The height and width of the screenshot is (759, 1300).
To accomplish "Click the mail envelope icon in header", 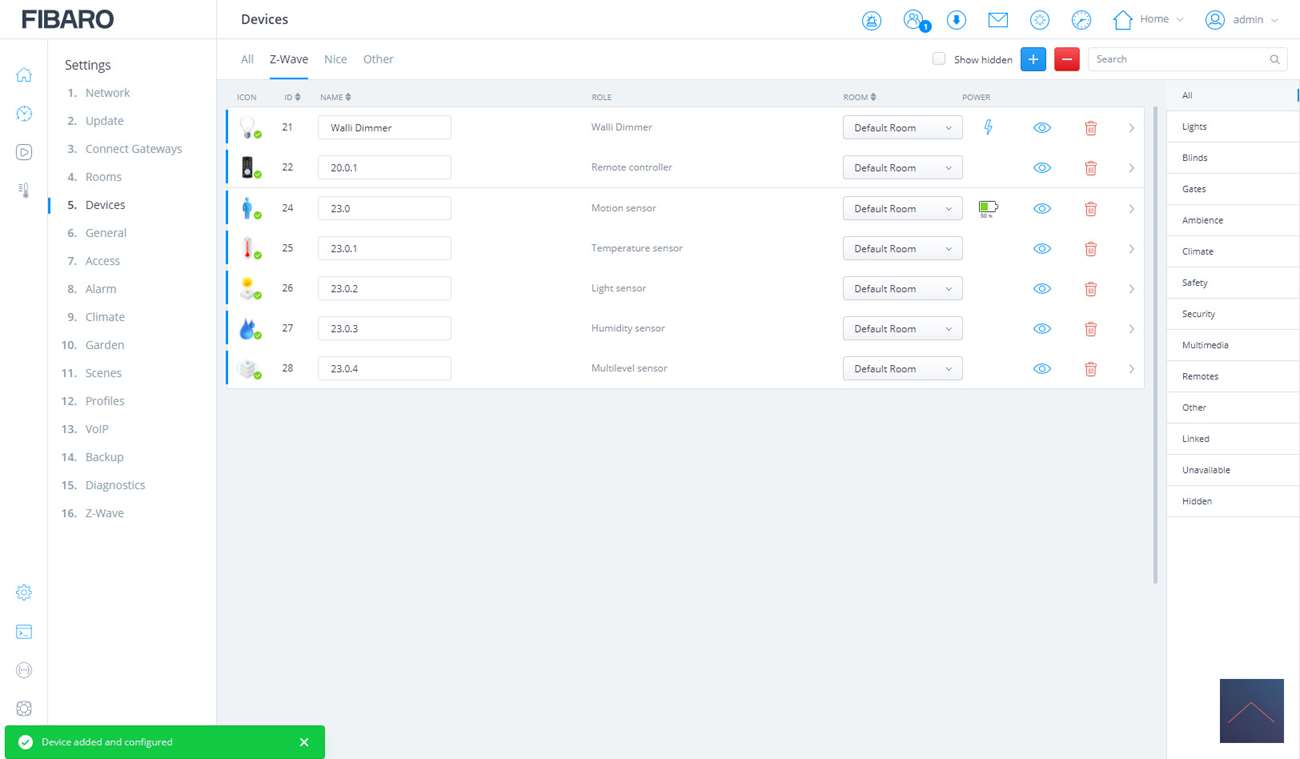I will tap(997, 20).
